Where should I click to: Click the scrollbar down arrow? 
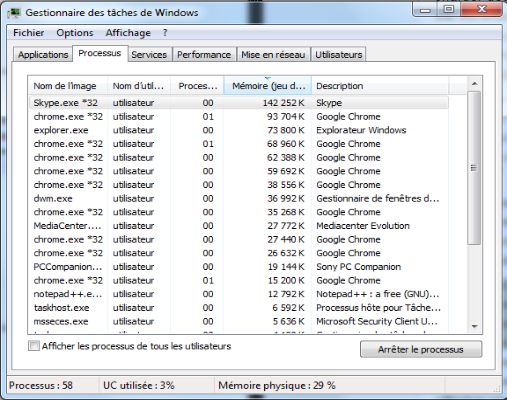pos(475,327)
